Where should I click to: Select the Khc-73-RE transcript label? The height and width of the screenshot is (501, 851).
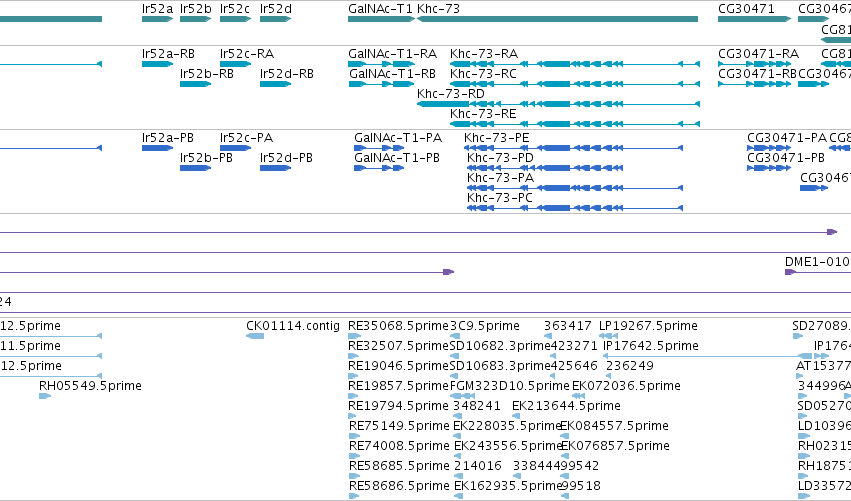(483, 114)
